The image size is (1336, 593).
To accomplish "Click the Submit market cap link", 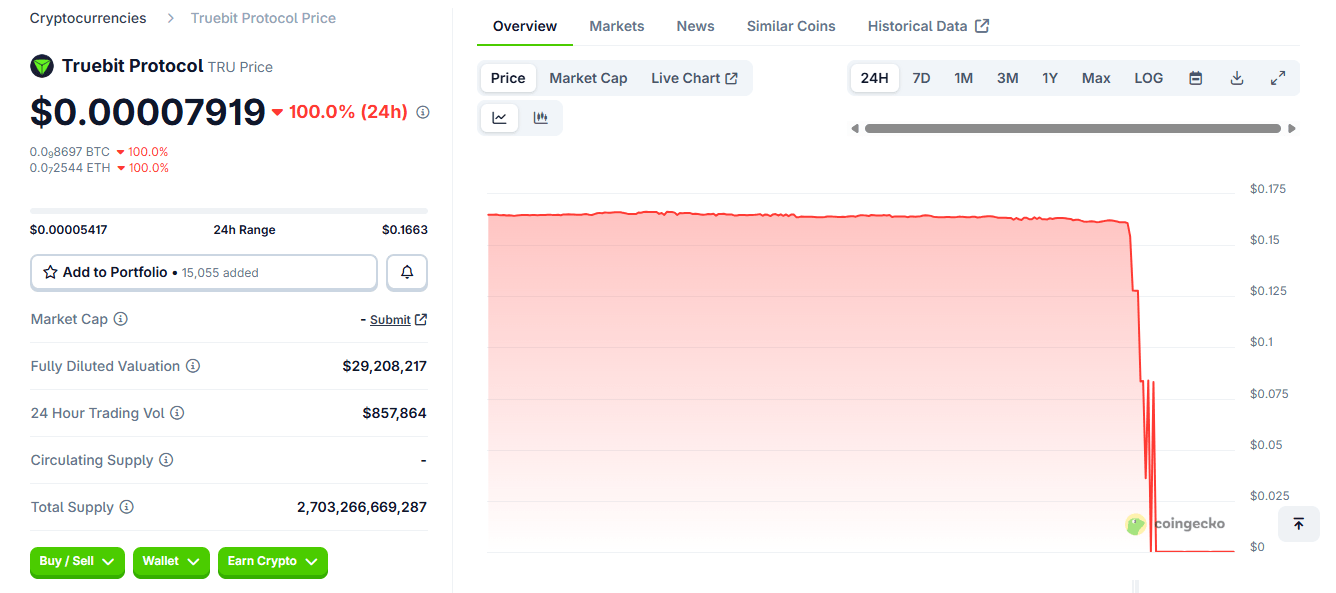I will tap(391, 319).
